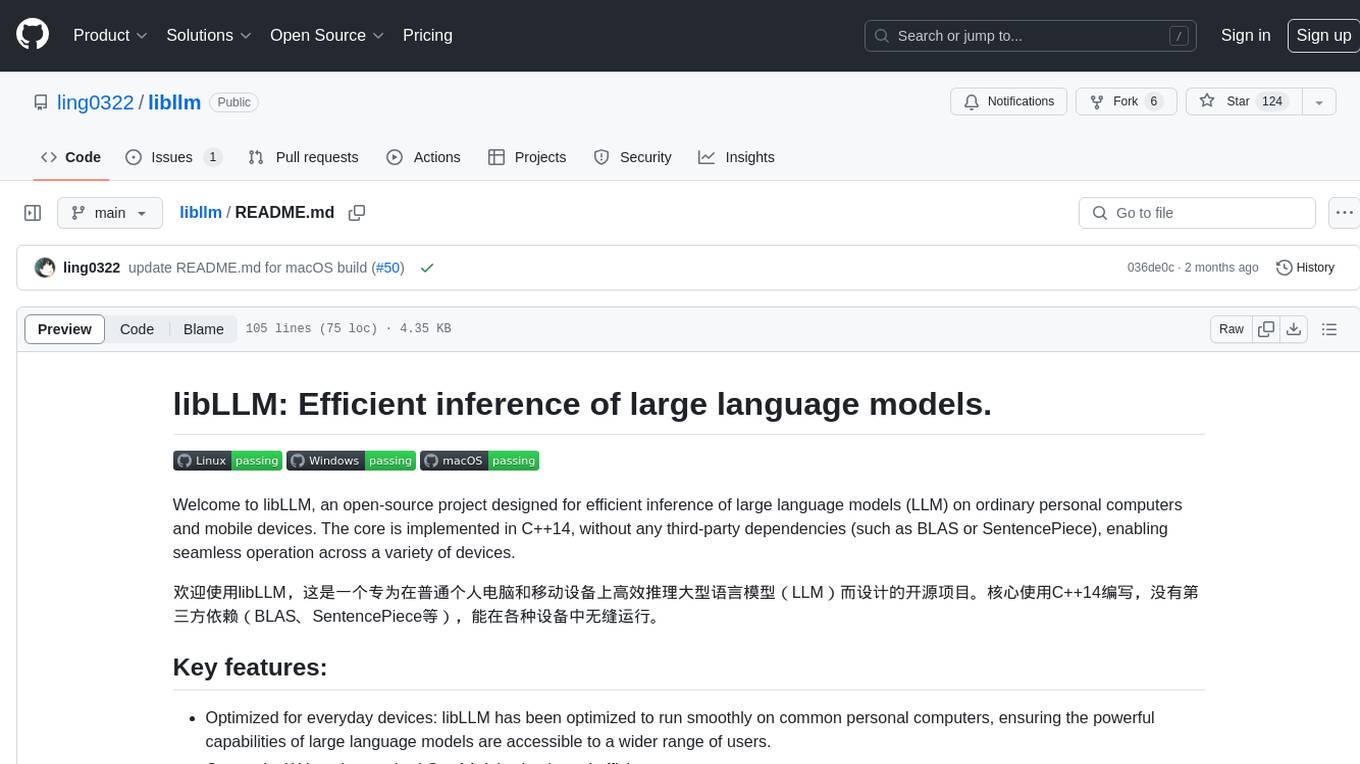The height and width of the screenshot is (764, 1360).
Task: Open pull request #50 link
Action: [388, 268]
